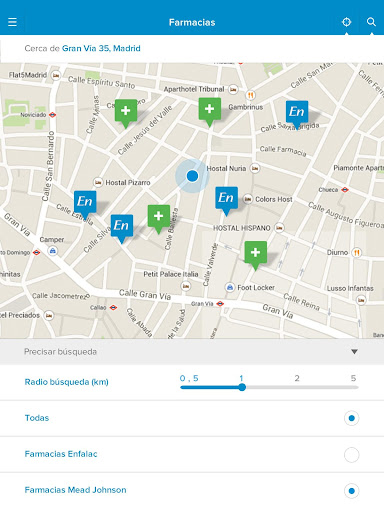This screenshot has width=384, height=512.
Task: Tap Enfalac pin beside Colors Host
Action: point(226,201)
